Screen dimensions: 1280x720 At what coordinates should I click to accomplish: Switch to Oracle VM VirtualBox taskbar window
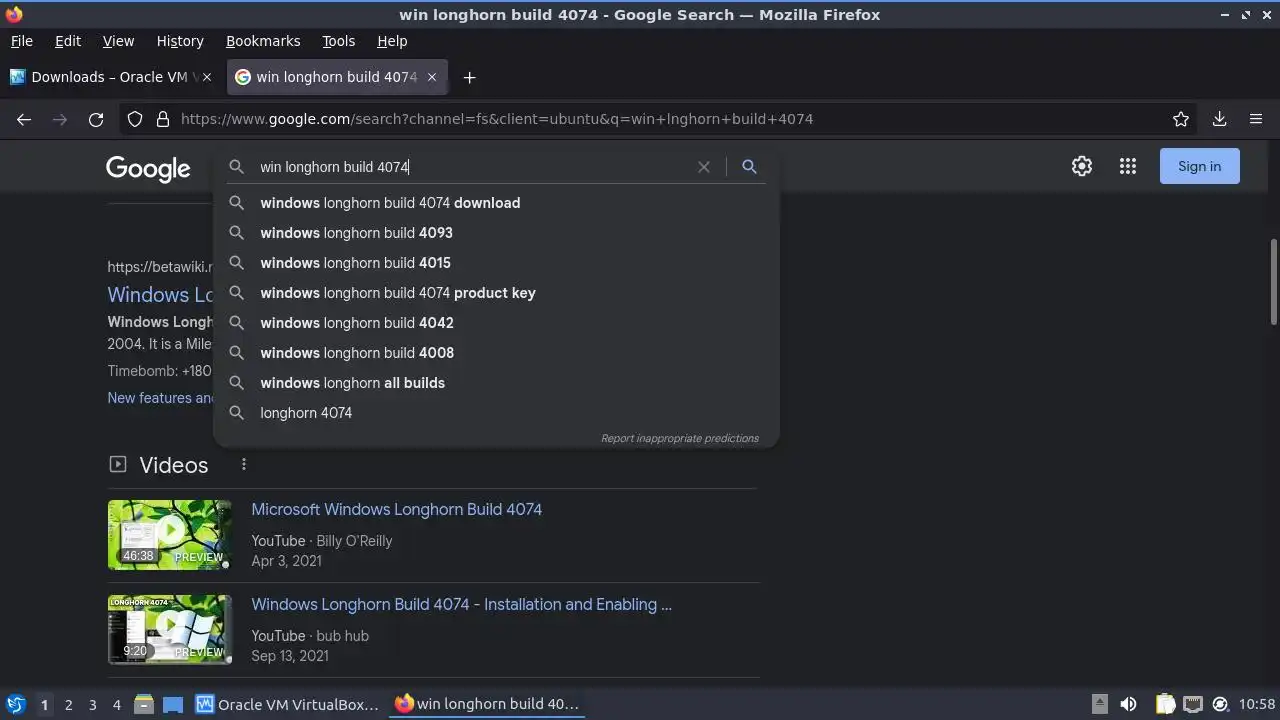pyautogui.click(x=288, y=704)
